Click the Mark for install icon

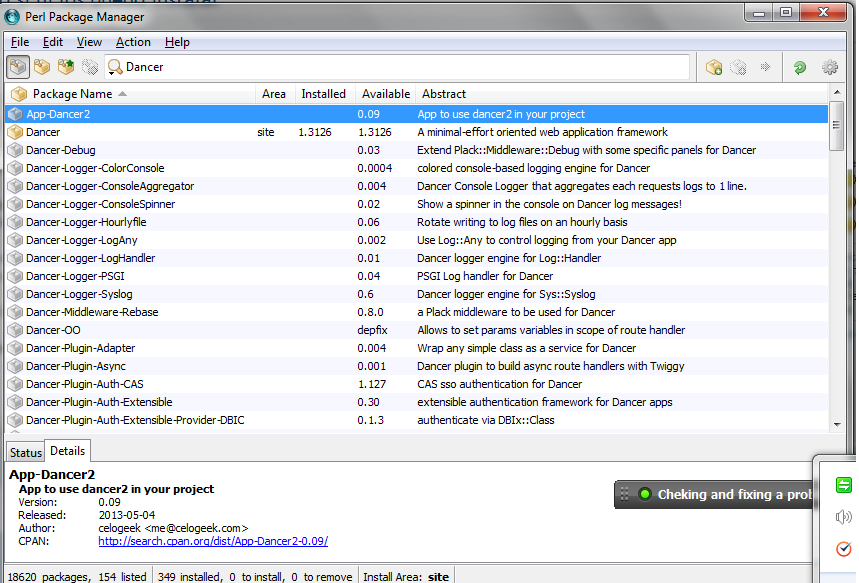click(x=714, y=67)
